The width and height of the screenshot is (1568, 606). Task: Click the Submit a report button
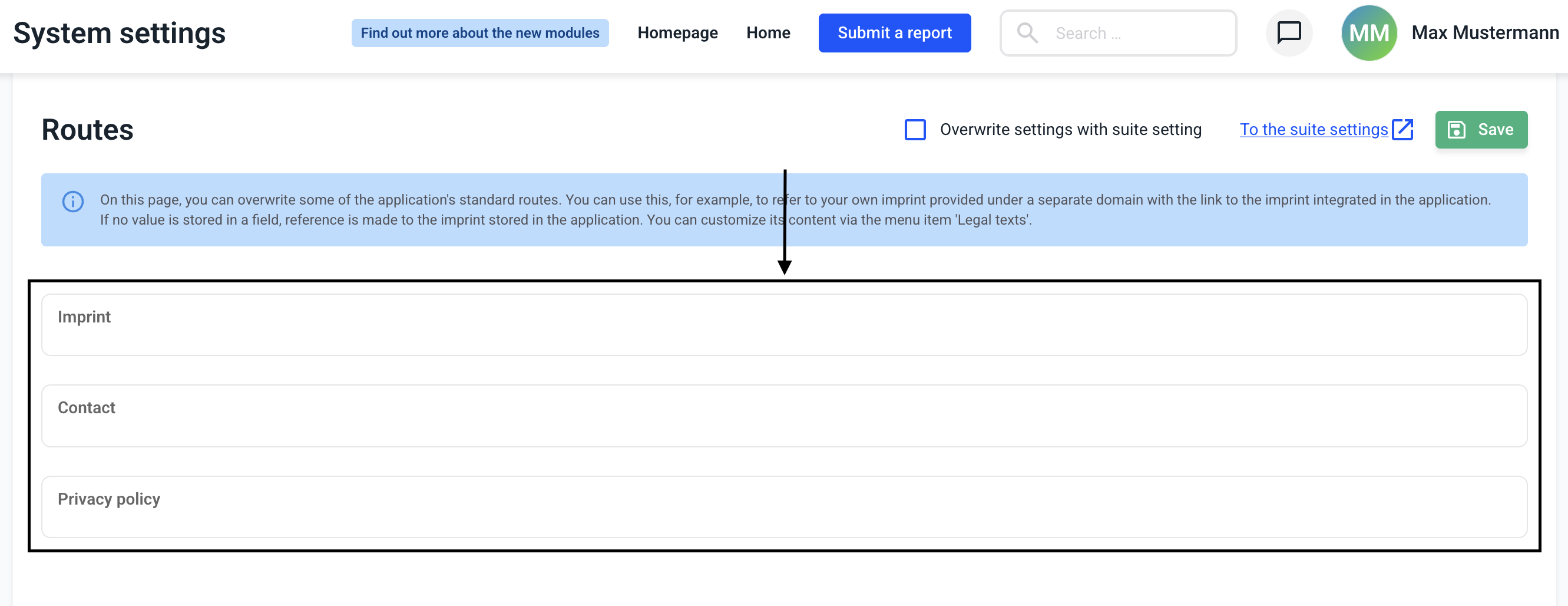point(894,33)
